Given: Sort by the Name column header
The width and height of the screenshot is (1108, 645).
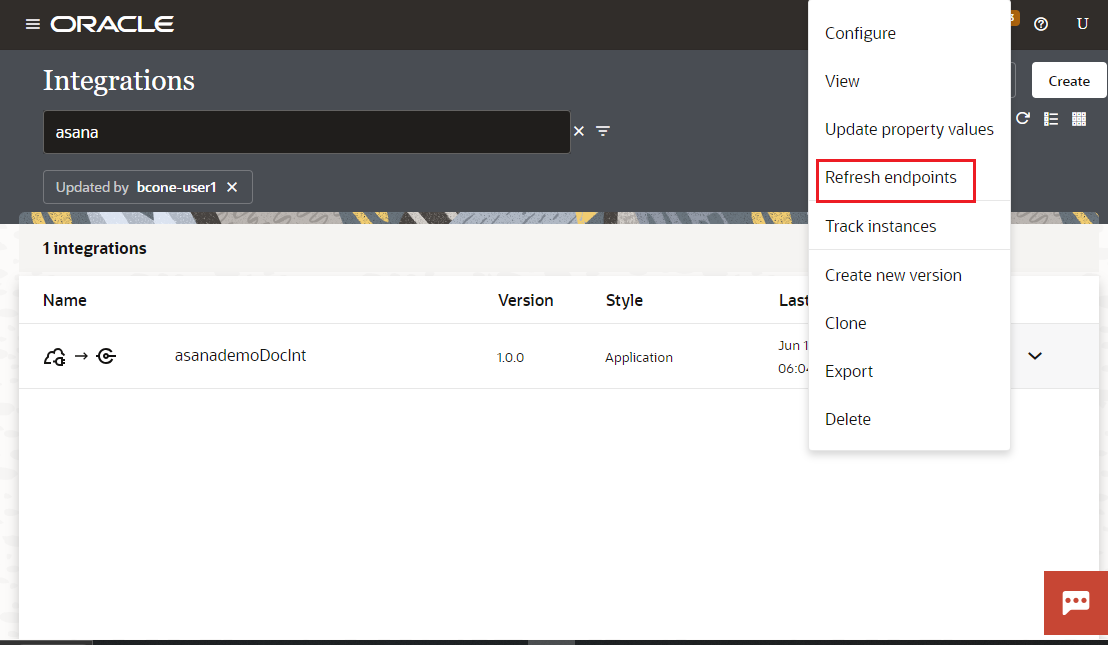Looking at the screenshot, I should 65,300.
